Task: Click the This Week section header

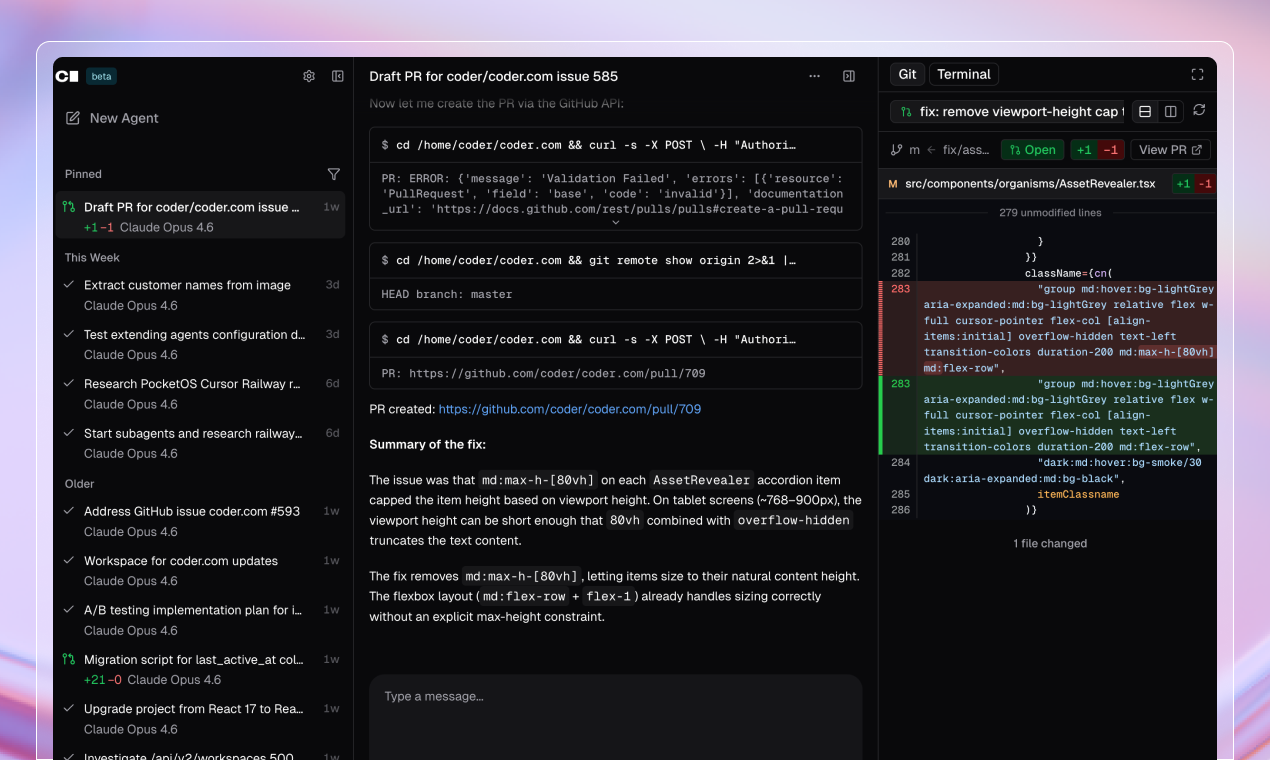Action: tap(92, 257)
